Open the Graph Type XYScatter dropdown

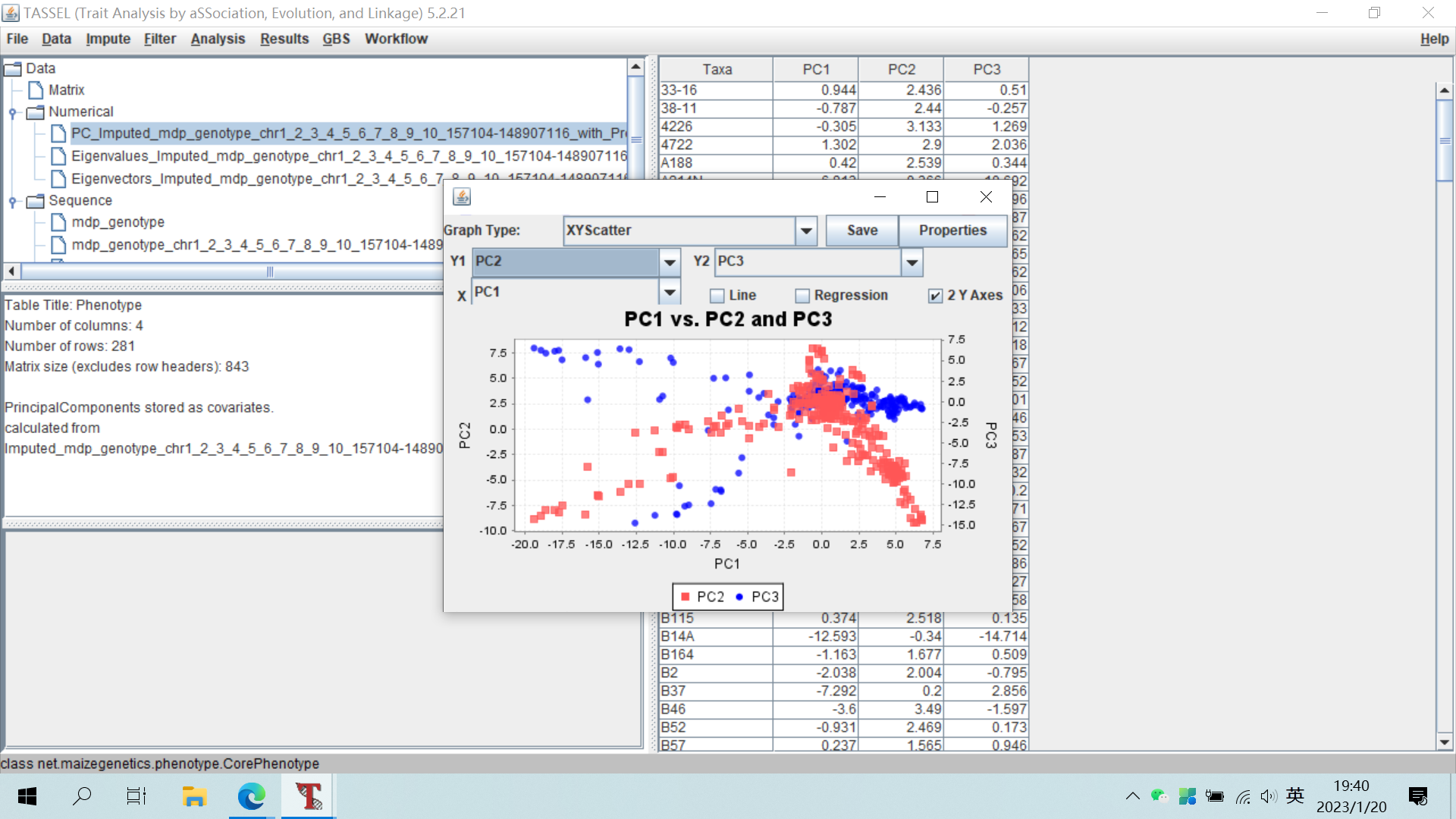[x=806, y=231]
